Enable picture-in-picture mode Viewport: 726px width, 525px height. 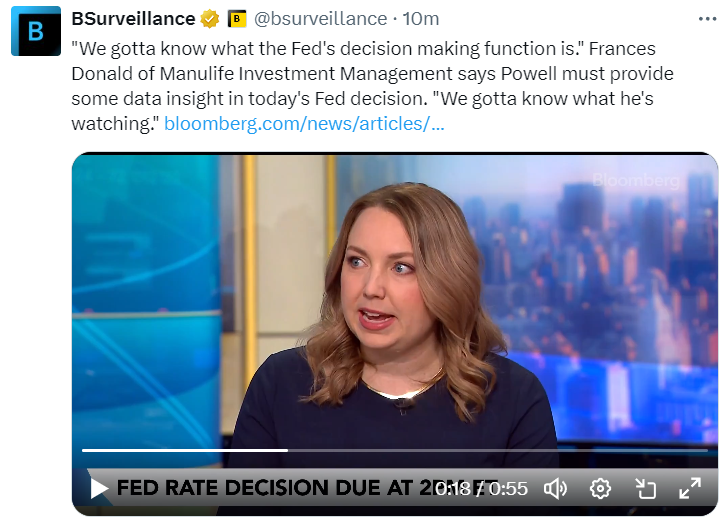click(645, 488)
